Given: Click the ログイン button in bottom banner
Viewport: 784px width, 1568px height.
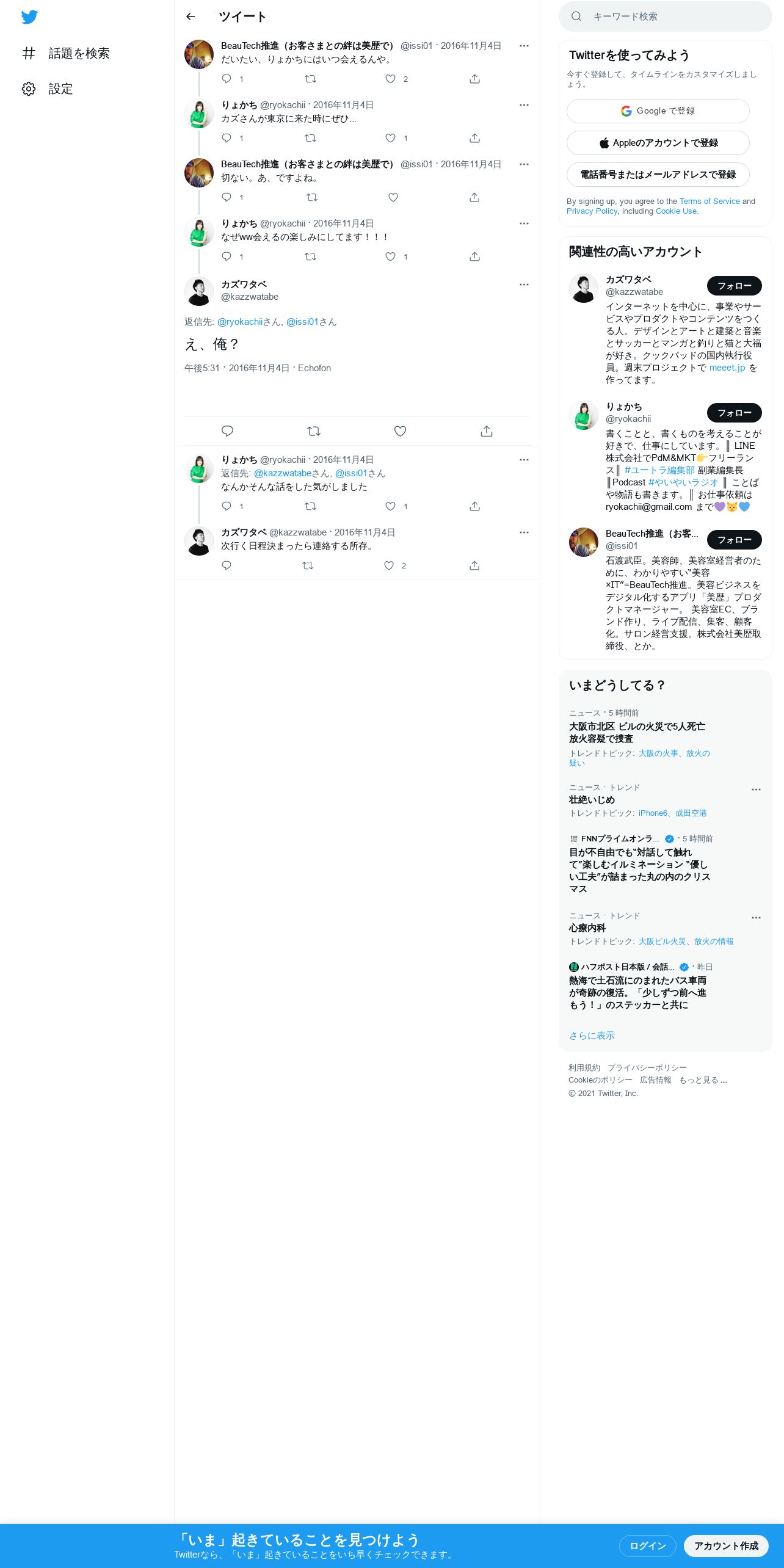Looking at the screenshot, I should coord(648,1545).
